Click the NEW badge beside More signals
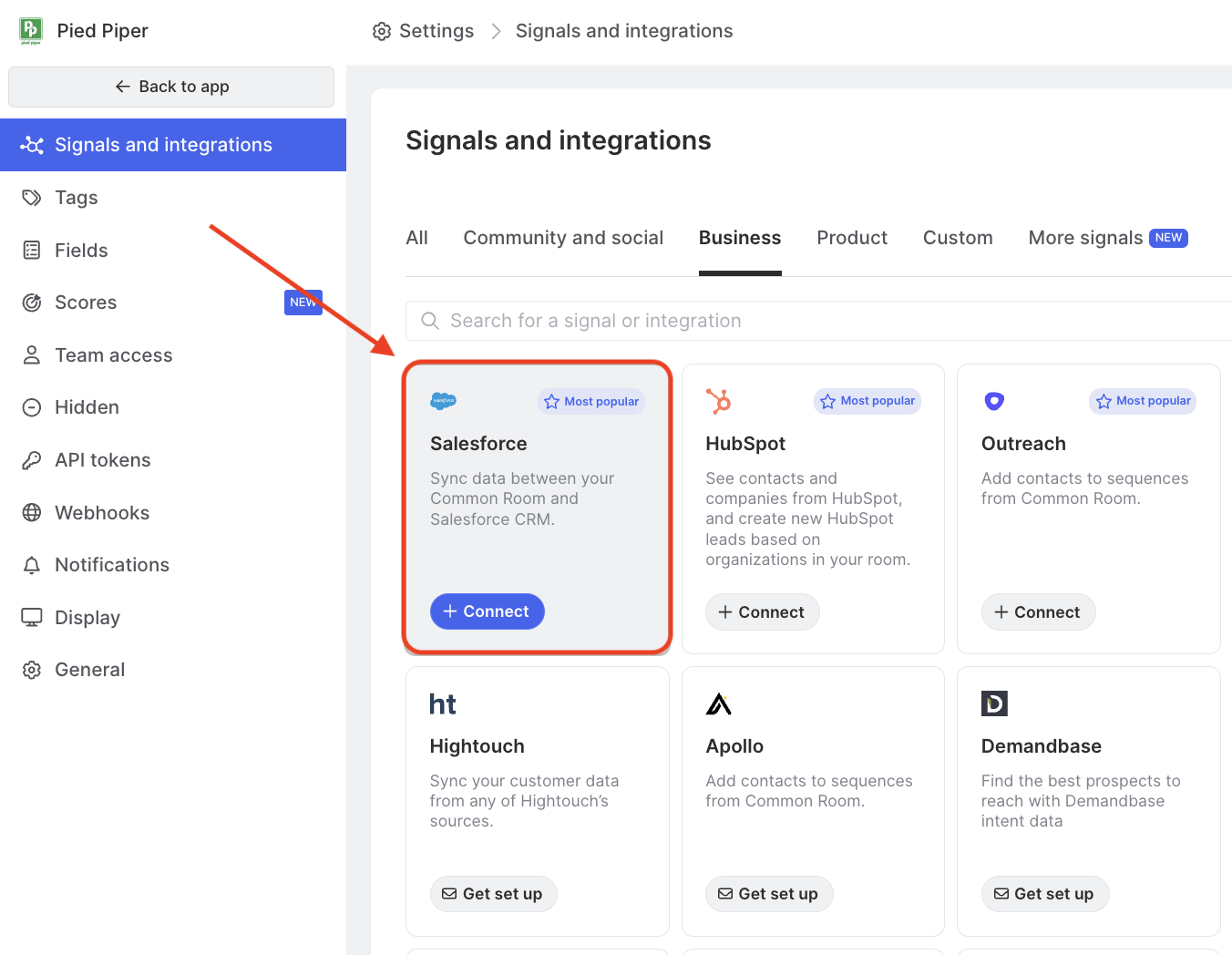1232x955 pixels. pos(1169,238)
